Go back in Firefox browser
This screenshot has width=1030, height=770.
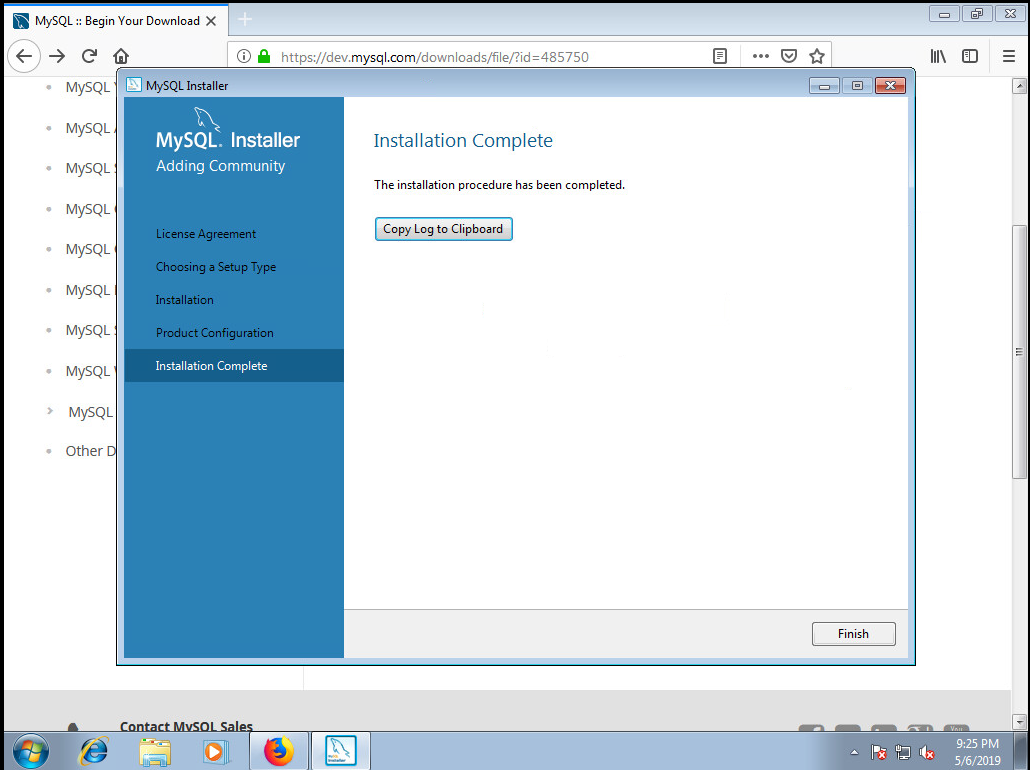click(24, 57)
